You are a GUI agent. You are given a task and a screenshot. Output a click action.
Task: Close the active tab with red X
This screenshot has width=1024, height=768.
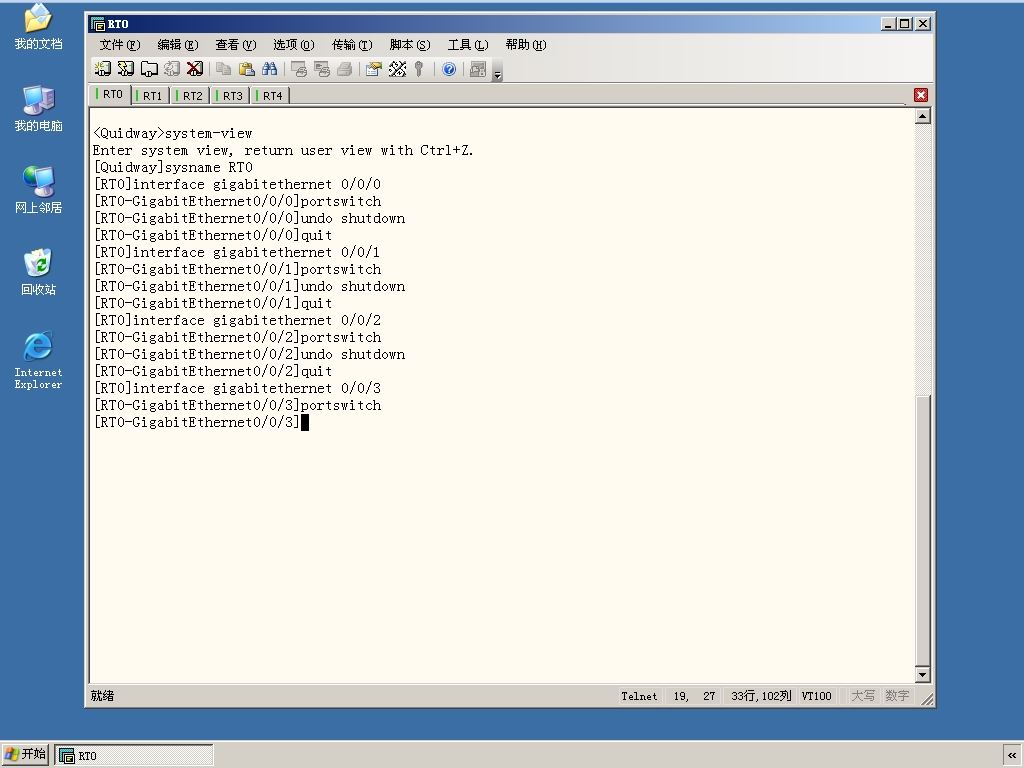921,95
